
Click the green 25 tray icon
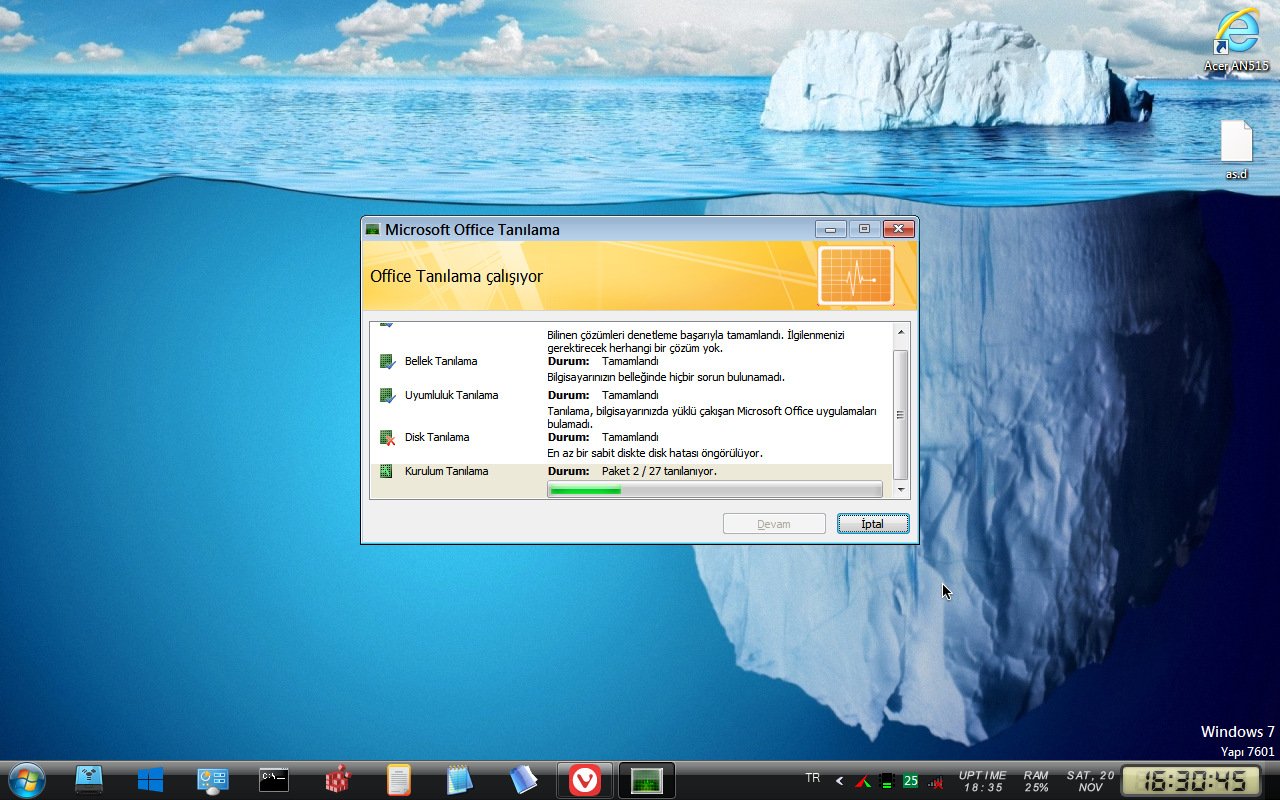point(910,781)
